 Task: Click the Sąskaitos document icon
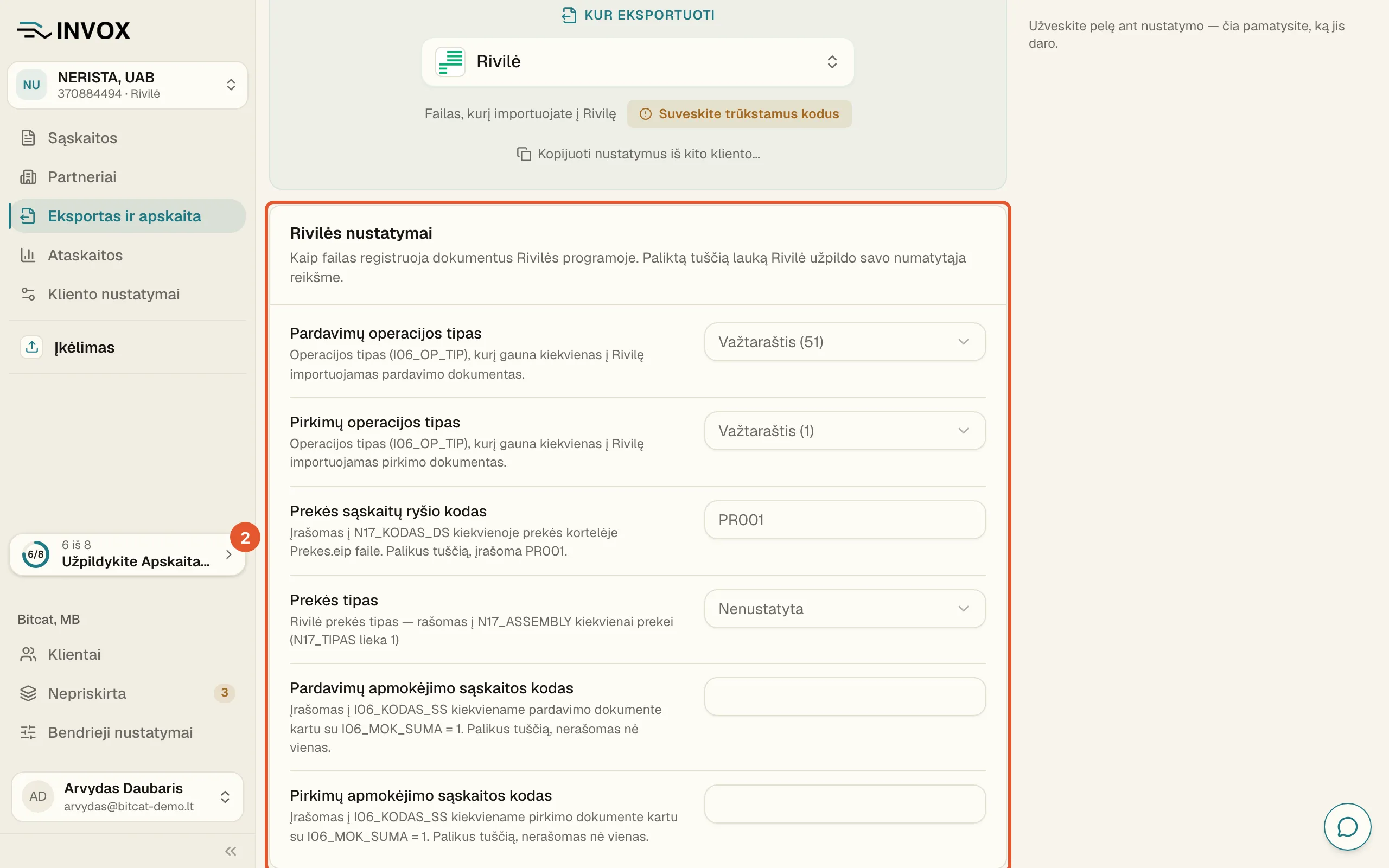tap(28, 138)
